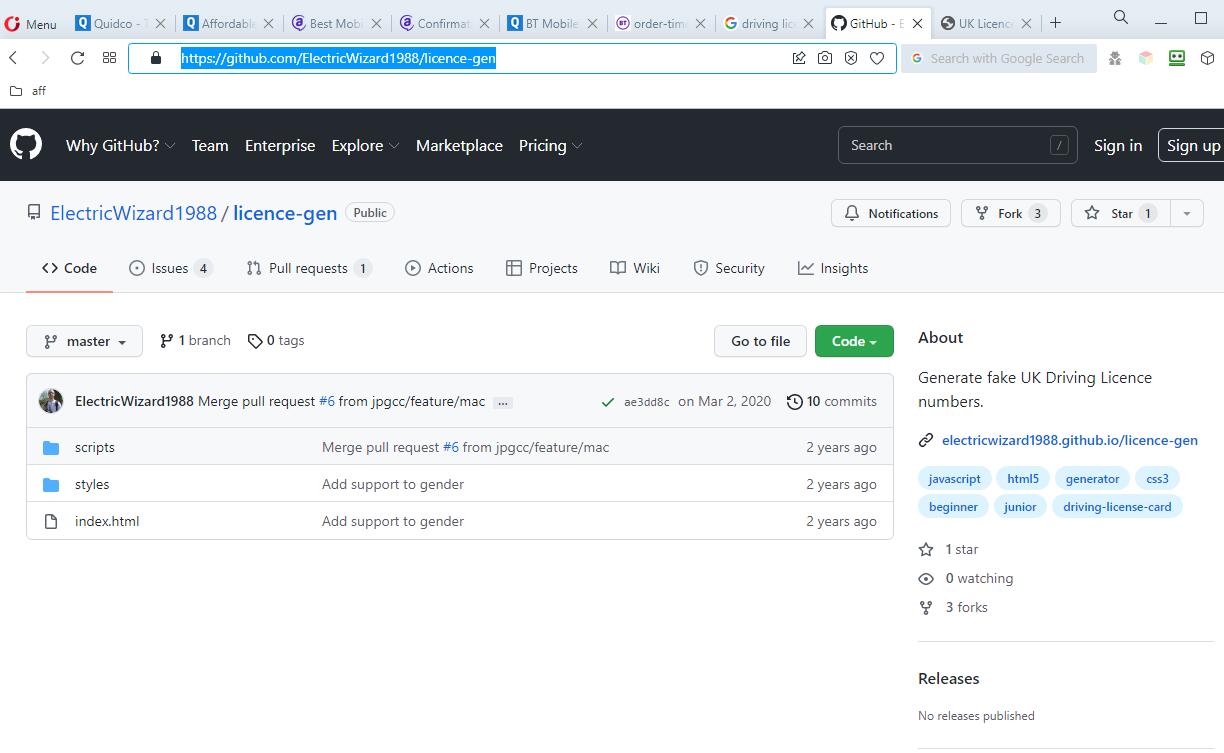Expand the Explore dropdown menu
The height and width of the screenshot is (753, 1224).
click(365, 145)
